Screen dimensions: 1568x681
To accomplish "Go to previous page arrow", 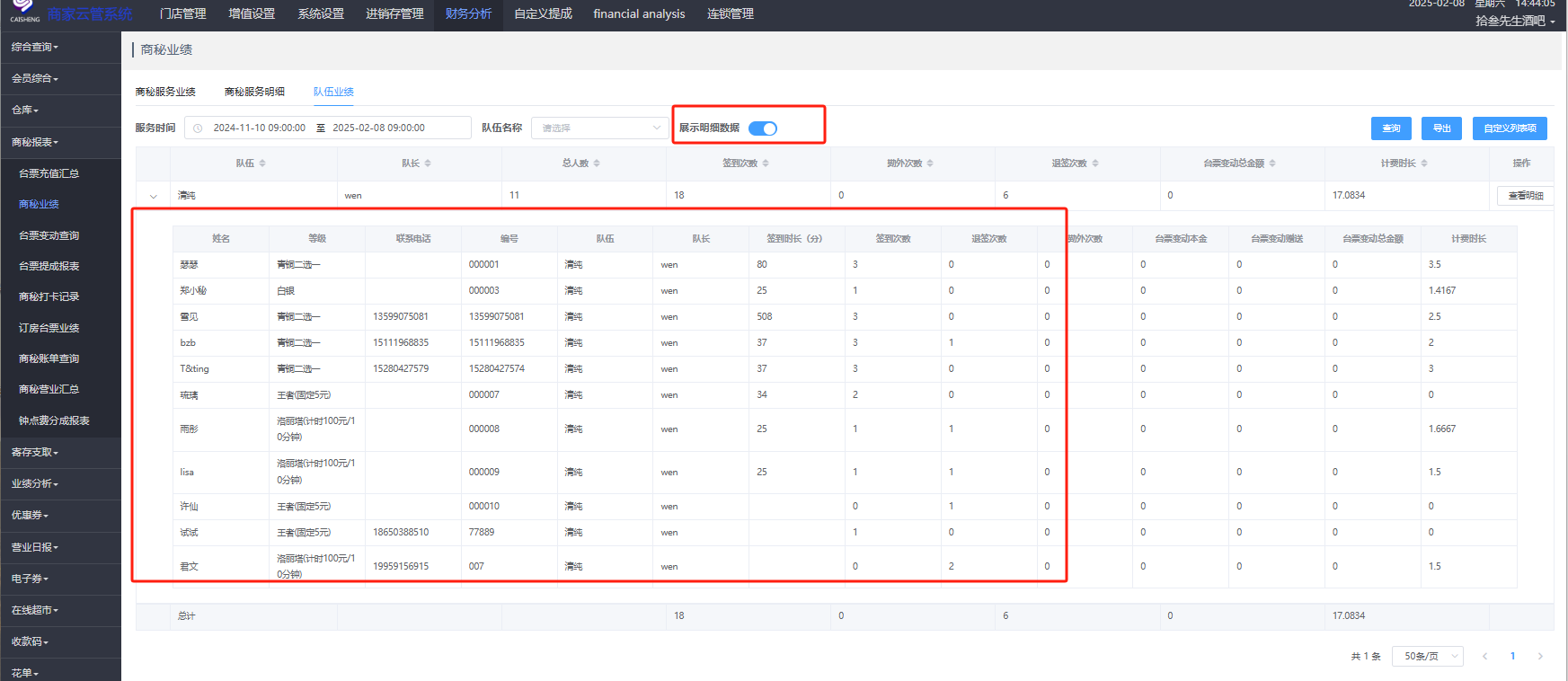I will tap(1484, 657).
